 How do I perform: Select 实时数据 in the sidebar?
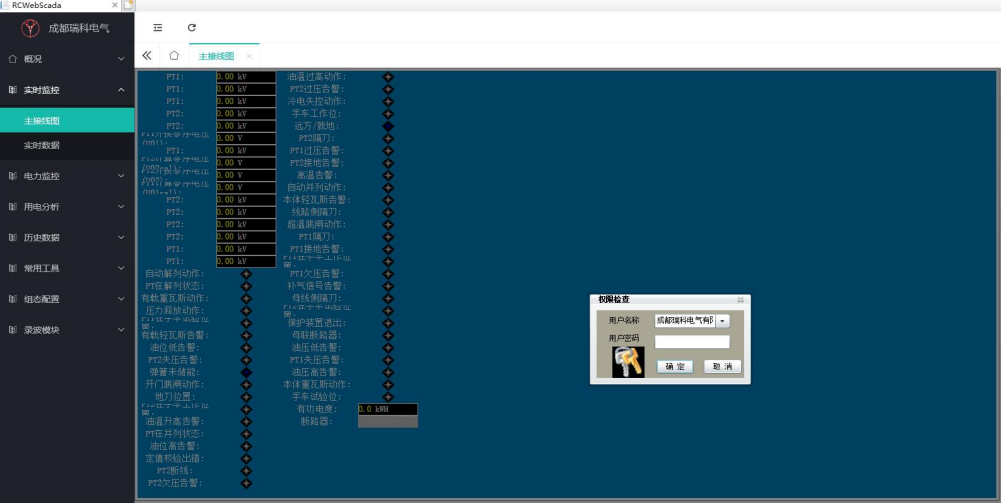42,146
